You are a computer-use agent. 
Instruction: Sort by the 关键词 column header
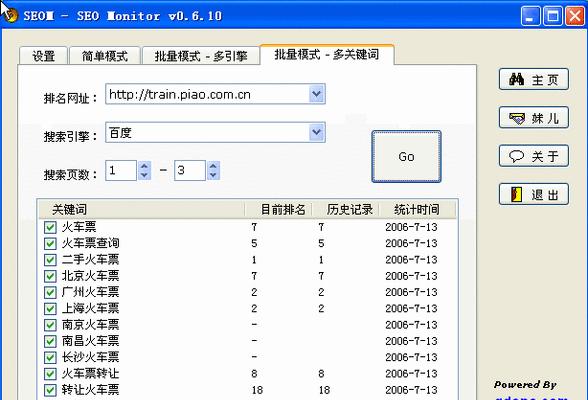tap(142, 209)
